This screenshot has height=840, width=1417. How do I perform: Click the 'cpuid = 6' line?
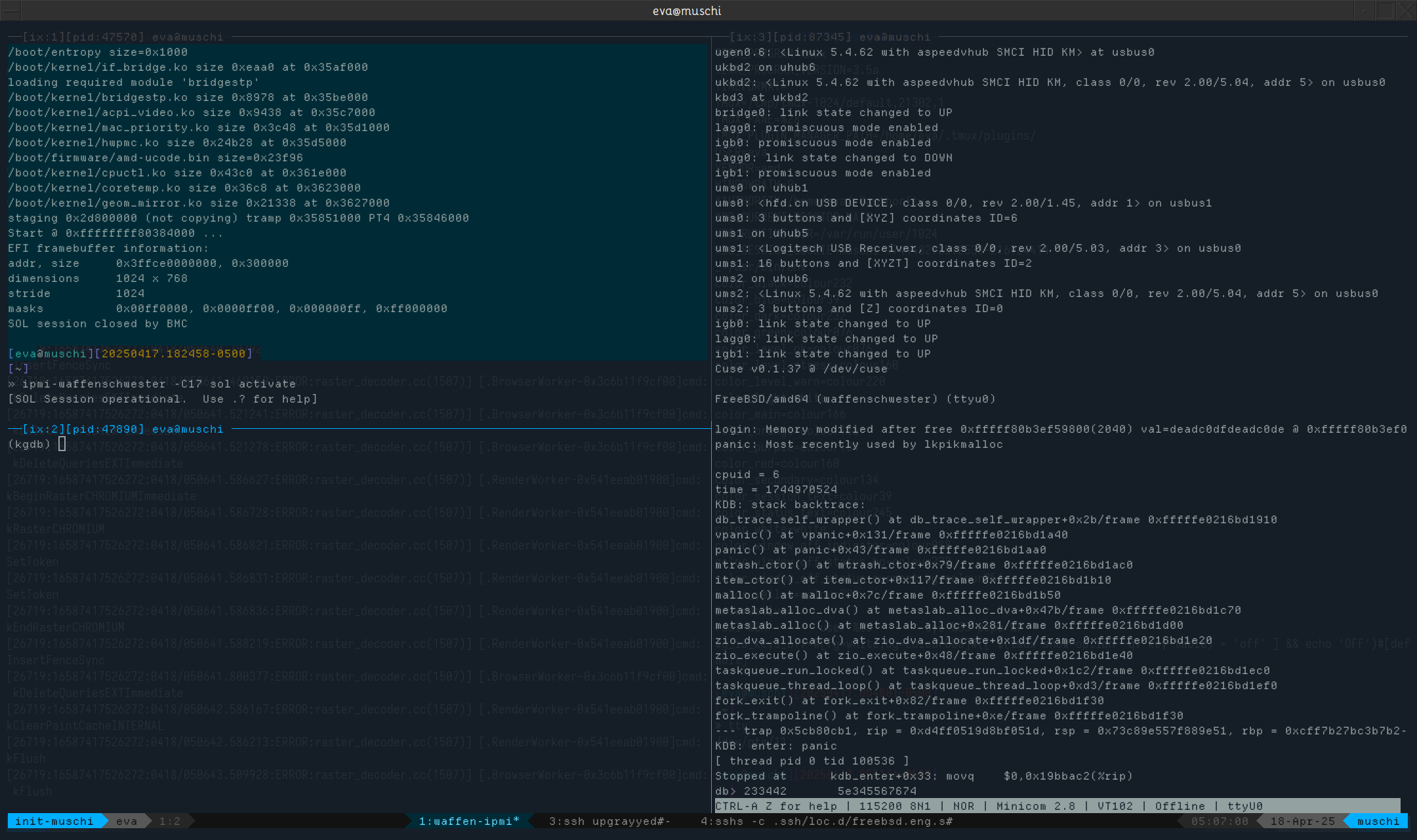tap(747, 474)
